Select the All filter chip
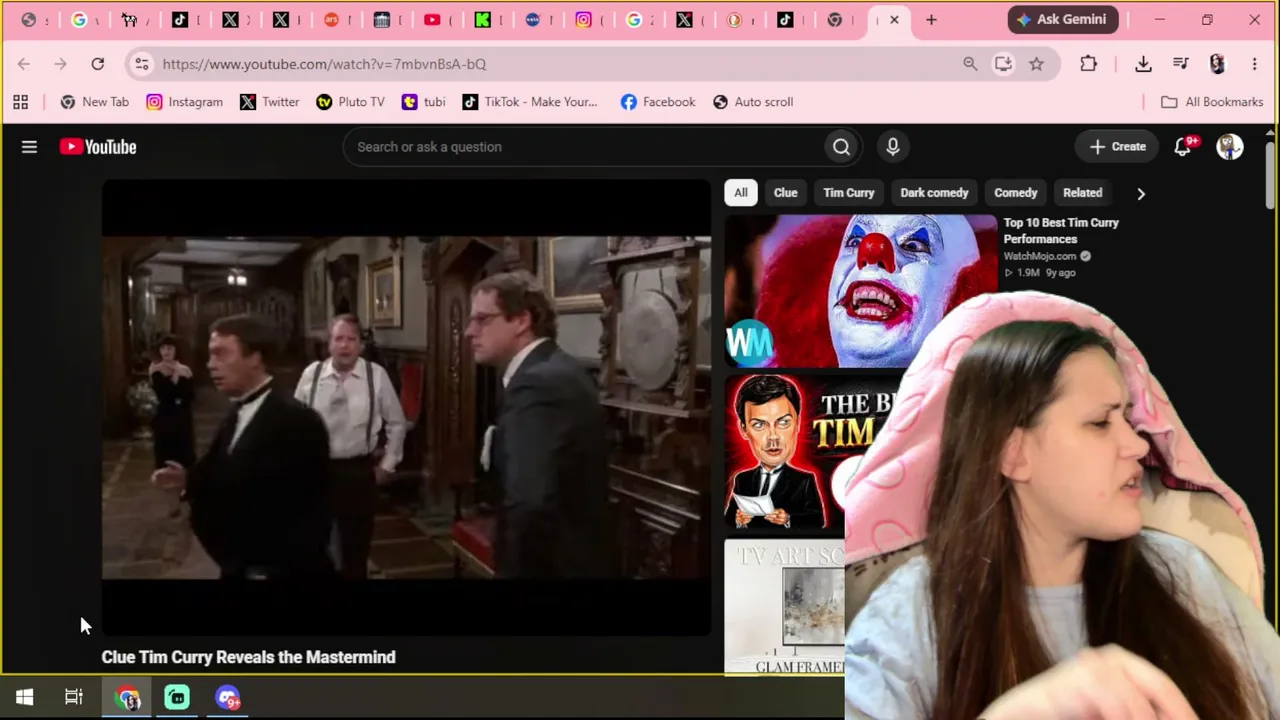1280x720 pixels. [x=741, y=193]
